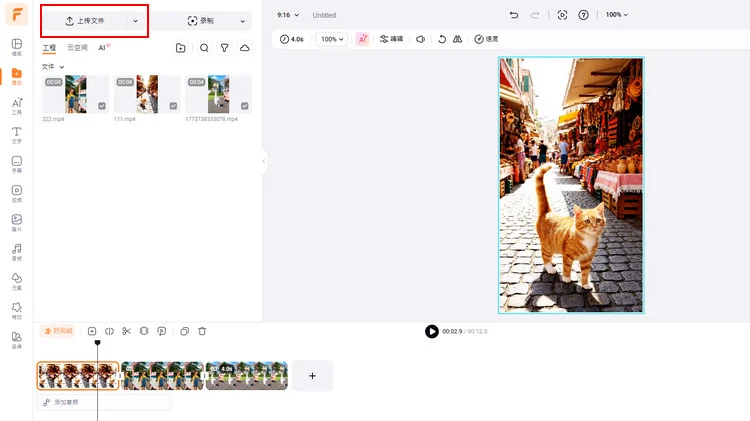Toggle checkbox on 1773738335078.mp4 thumbnail

click(x=244, y=106)
